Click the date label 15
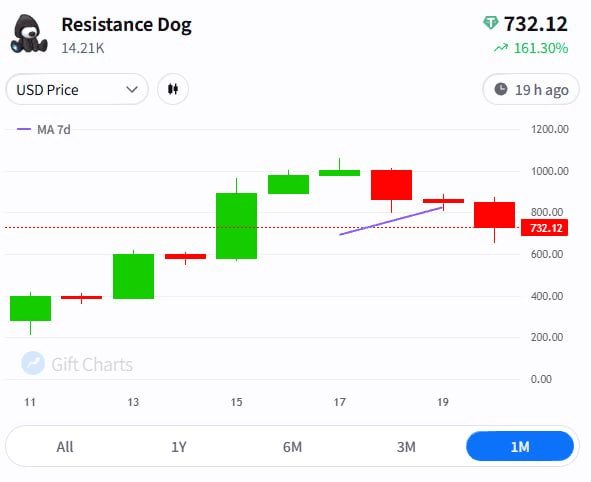The image size is (591, 482). tap(236, 402)
